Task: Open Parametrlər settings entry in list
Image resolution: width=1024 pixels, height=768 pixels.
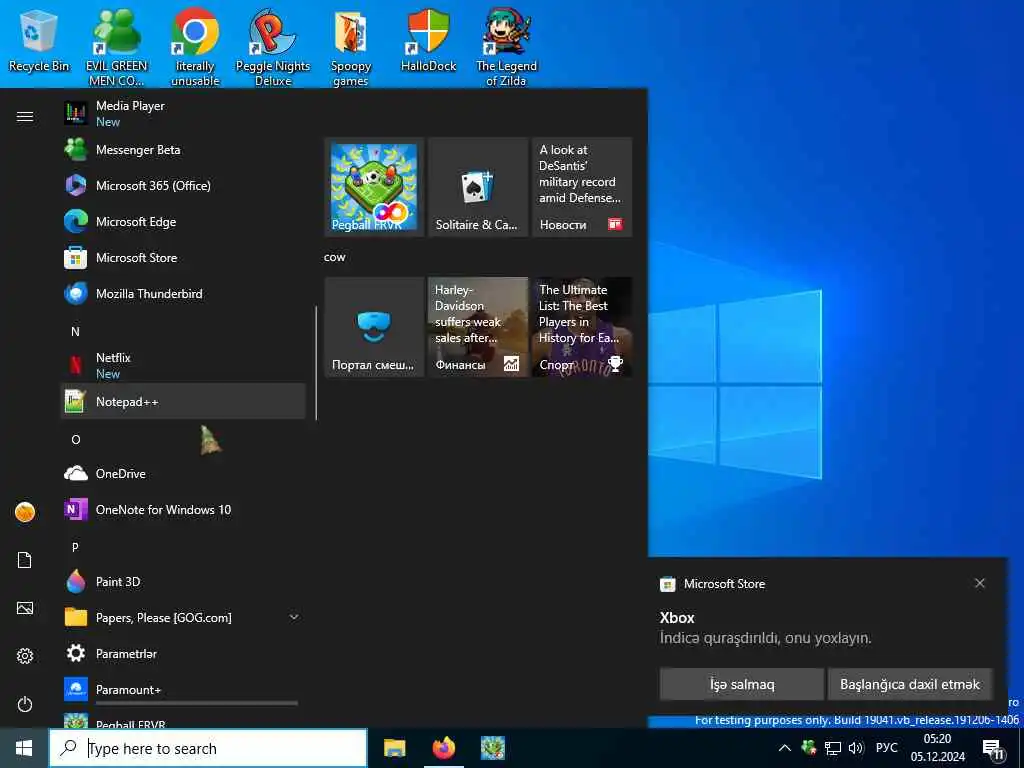Action: click(183, 653)
